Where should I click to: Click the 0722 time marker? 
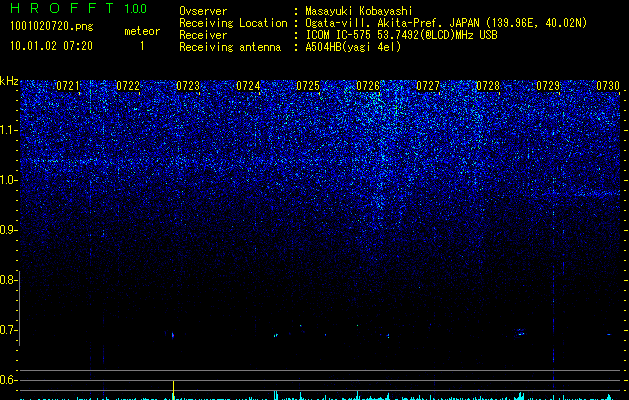tap(128, 86)
